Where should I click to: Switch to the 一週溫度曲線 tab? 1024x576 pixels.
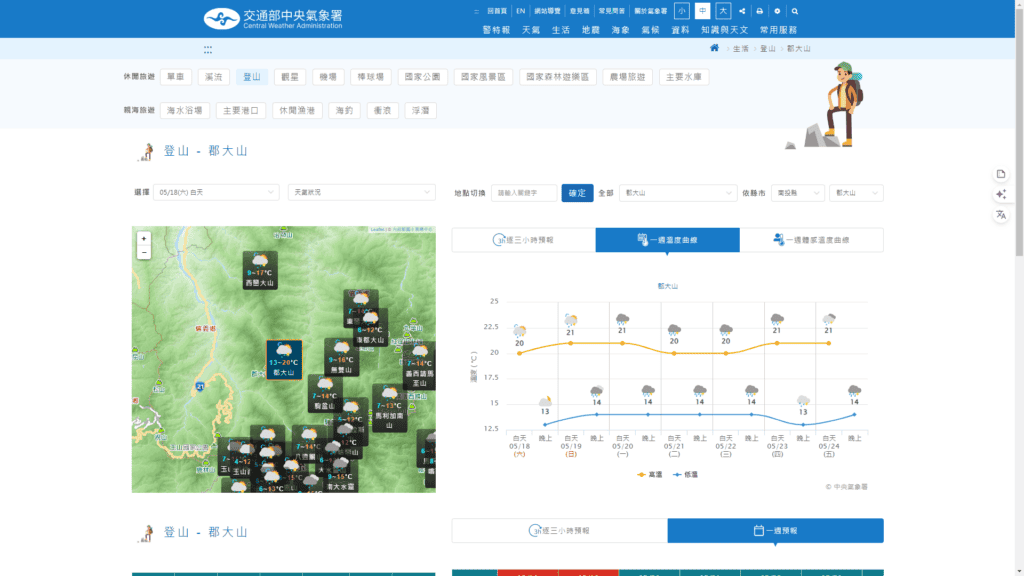667,240
